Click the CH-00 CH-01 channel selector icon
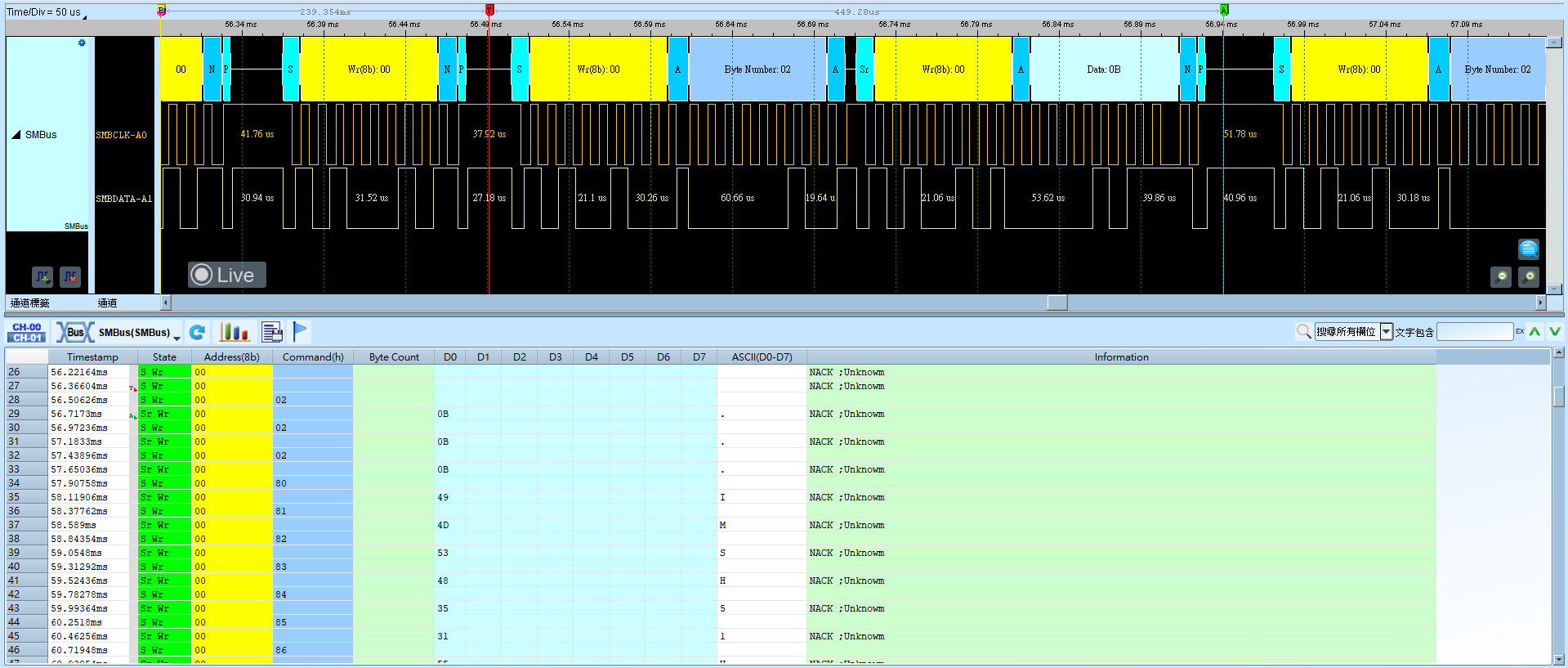The width and height of the screenshot is (1568, 668). click(x=27, y=332)
